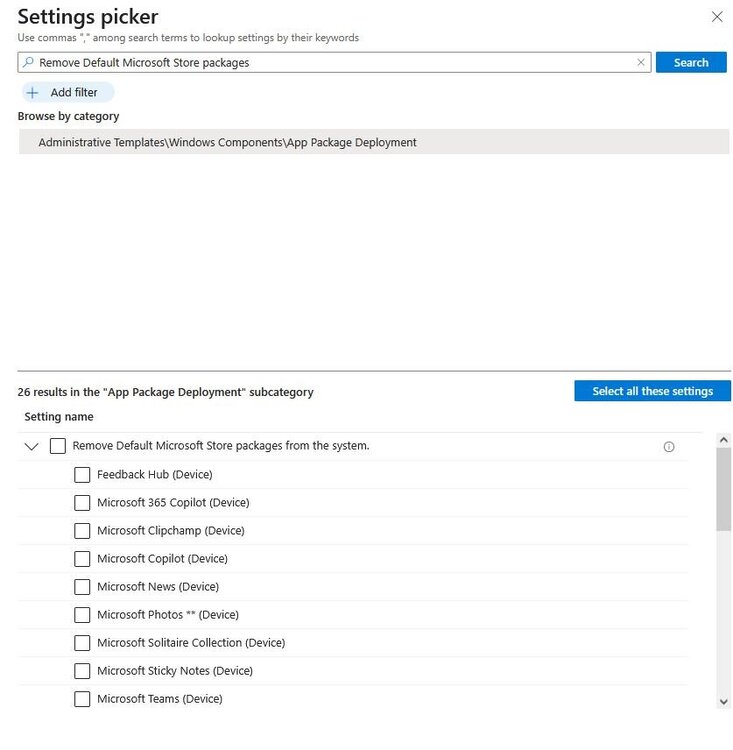The image size is (733, 750).
Task: Click the search magnifier icon
Action: pos(28,62)
